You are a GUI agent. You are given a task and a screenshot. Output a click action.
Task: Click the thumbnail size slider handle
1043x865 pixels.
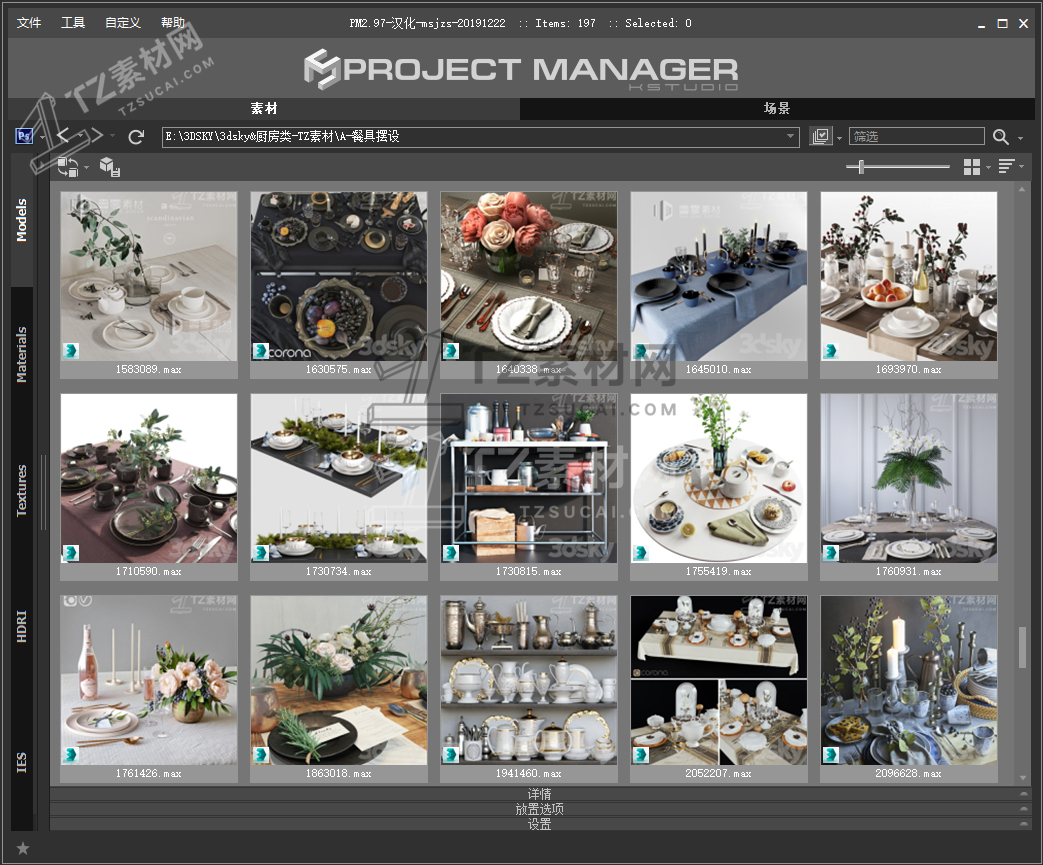tap(861, 167)
